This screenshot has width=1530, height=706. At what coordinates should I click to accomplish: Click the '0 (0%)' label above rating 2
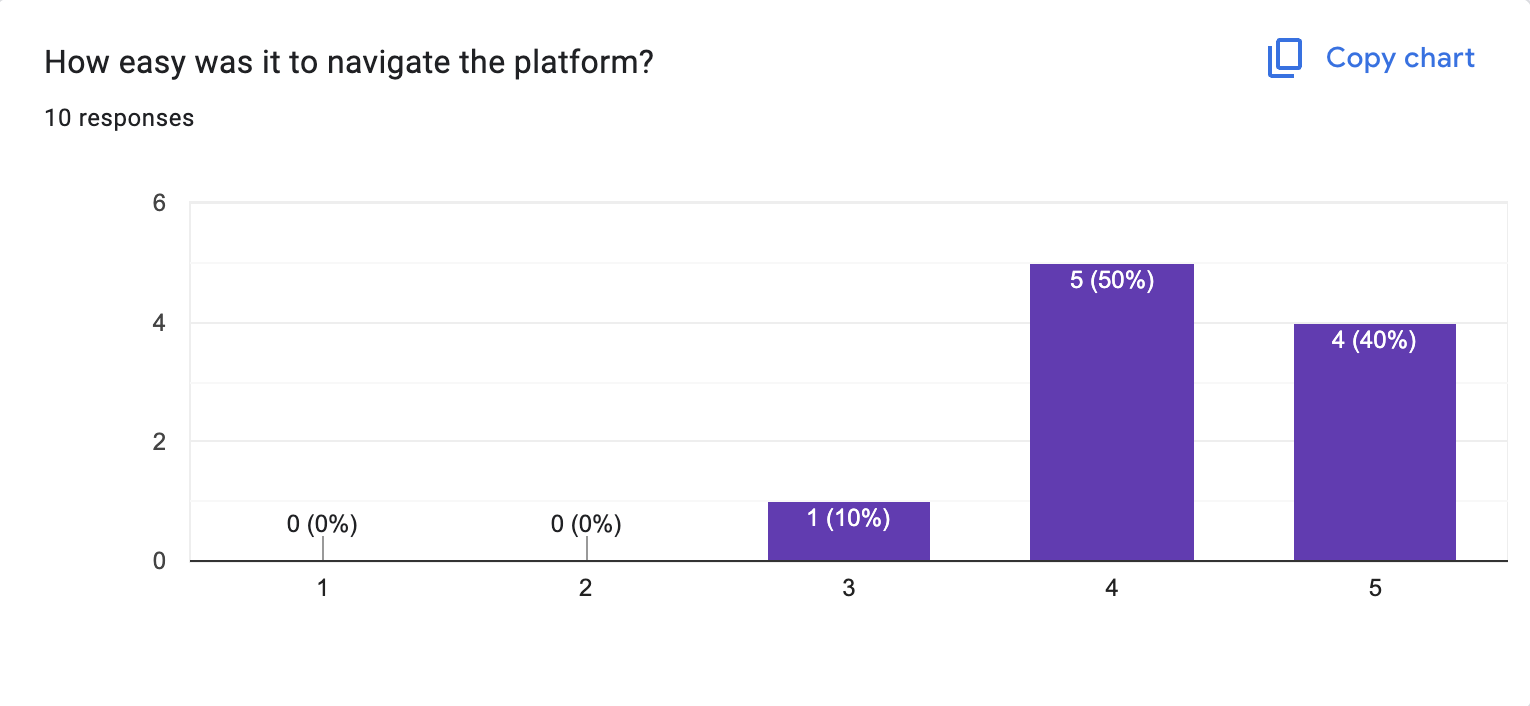[586, 523]
